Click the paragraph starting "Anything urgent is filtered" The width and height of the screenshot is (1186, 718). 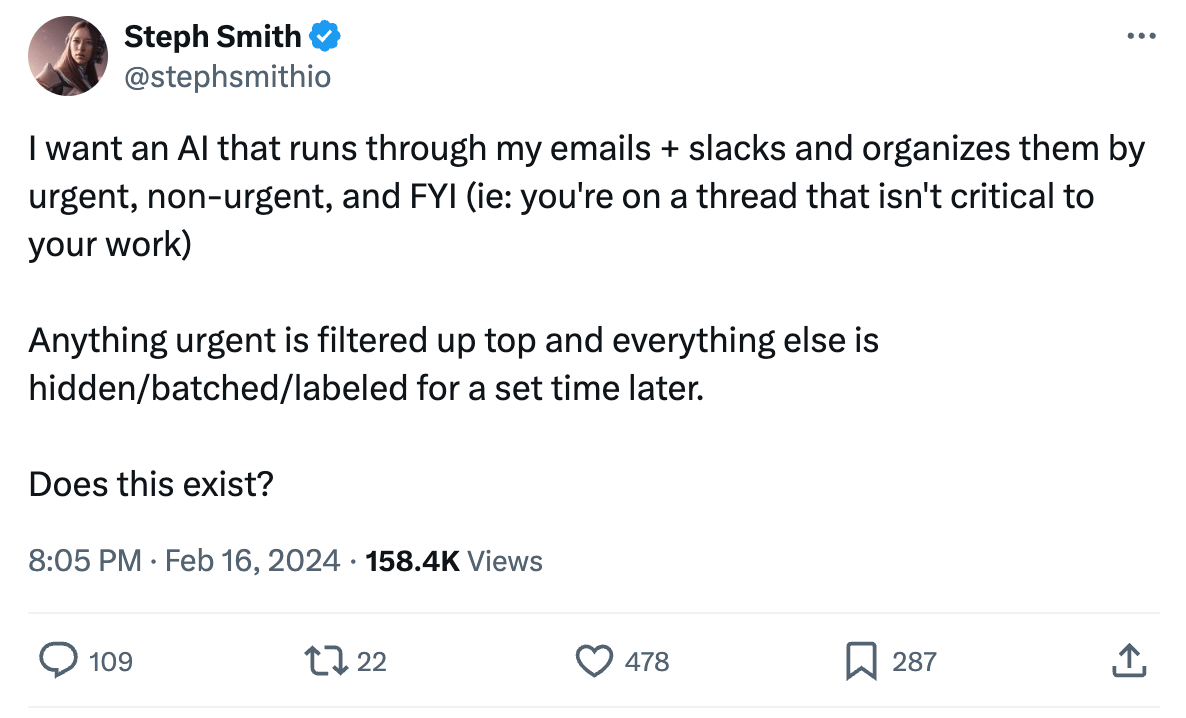[x=453, y=364]
